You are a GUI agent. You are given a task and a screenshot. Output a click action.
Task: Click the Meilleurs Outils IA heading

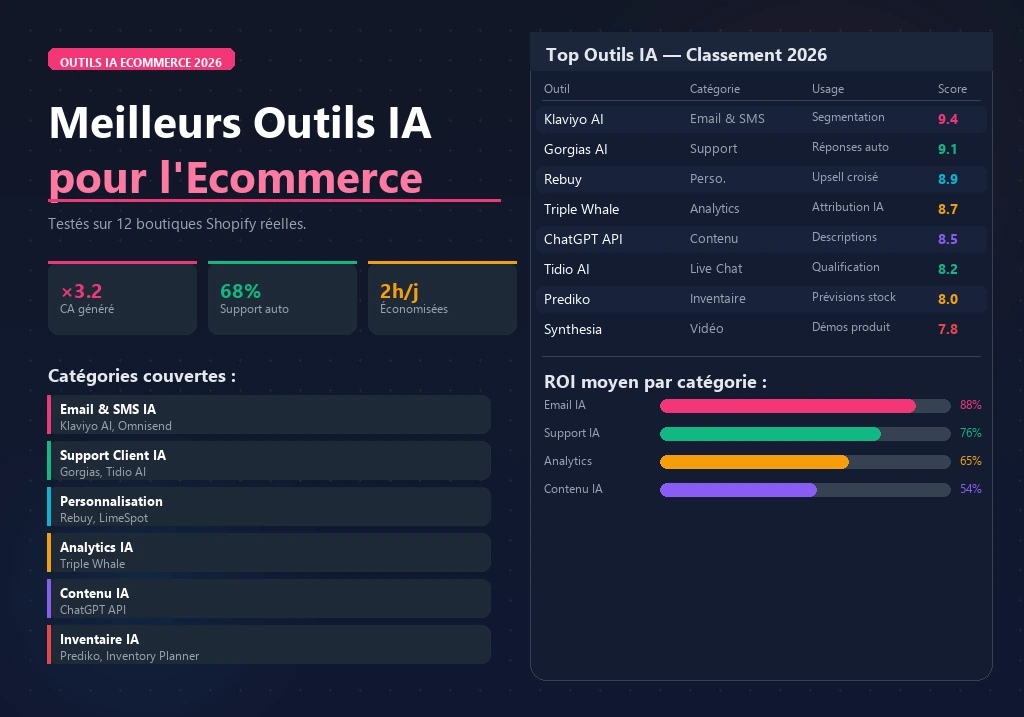coord(240,123)
